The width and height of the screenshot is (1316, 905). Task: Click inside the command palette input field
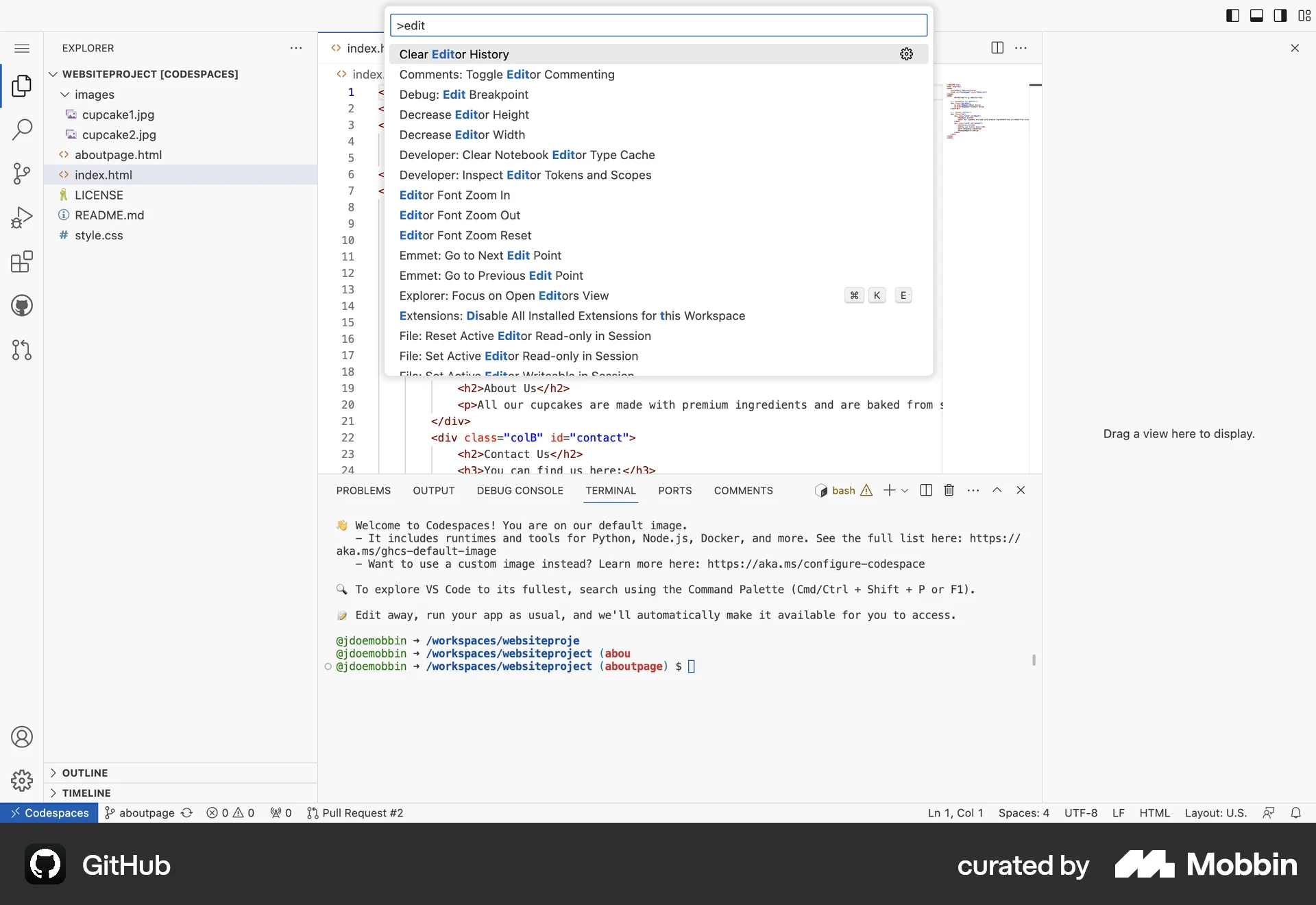[x=658, y=25]
